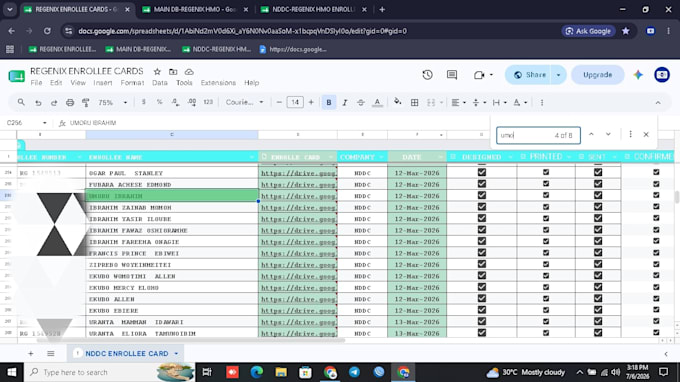This screenshot has width=680, height=382.
Task: Open the DATE column filter dropdown
Action: pyautogui.click(x=440, y=157)
